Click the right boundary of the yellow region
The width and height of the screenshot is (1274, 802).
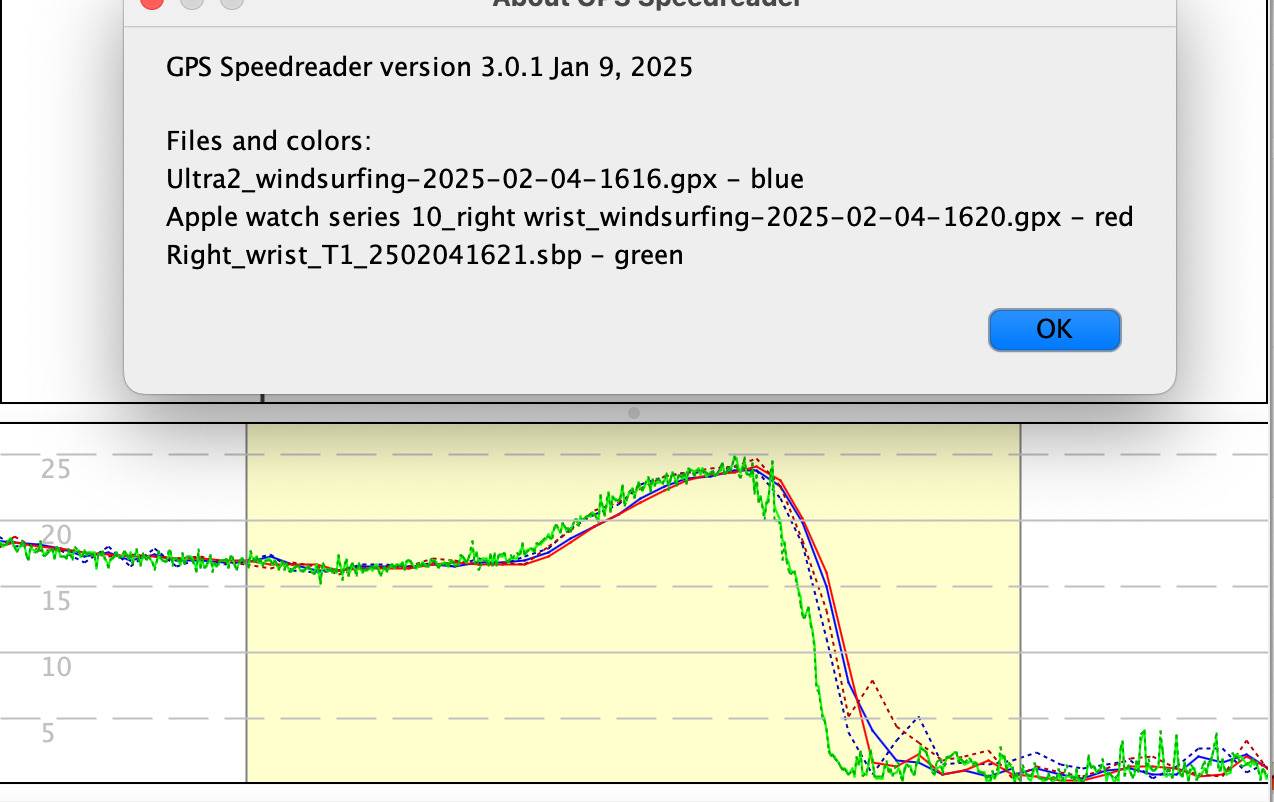click(1018, 600)
